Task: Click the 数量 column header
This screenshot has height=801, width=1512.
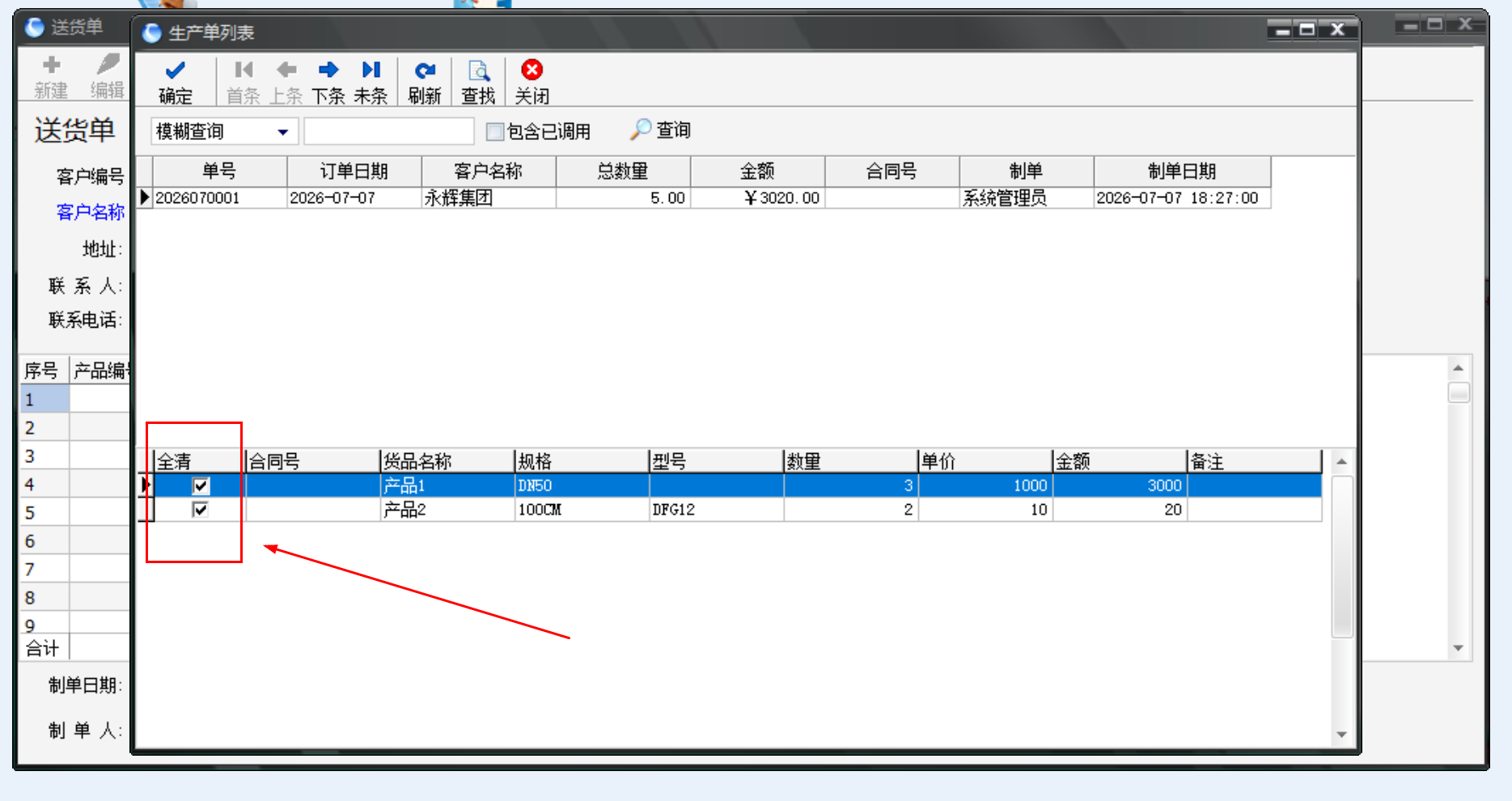Action: tap(850, 462)
